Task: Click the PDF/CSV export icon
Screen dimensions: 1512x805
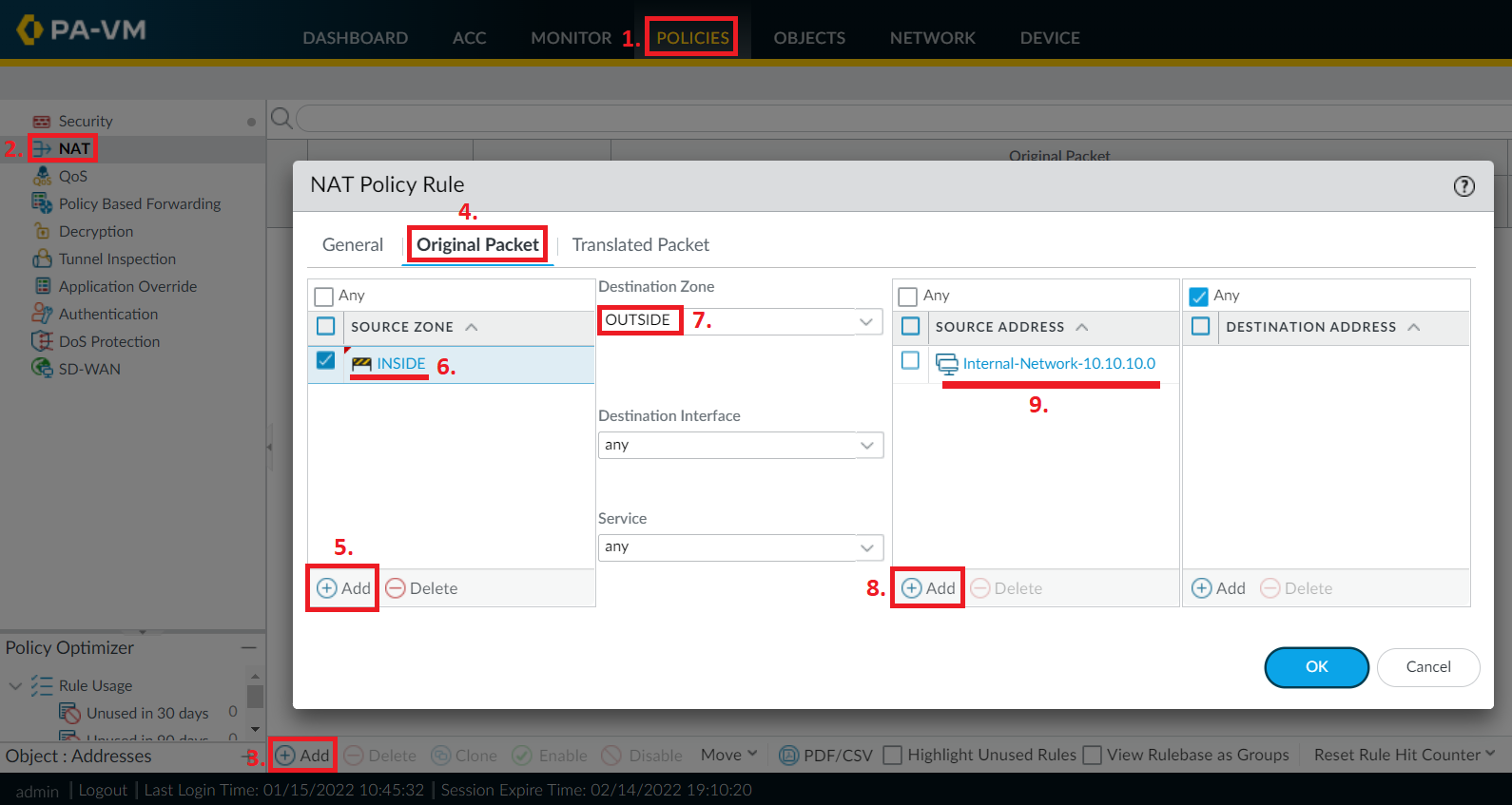Action: pos(789,756)
